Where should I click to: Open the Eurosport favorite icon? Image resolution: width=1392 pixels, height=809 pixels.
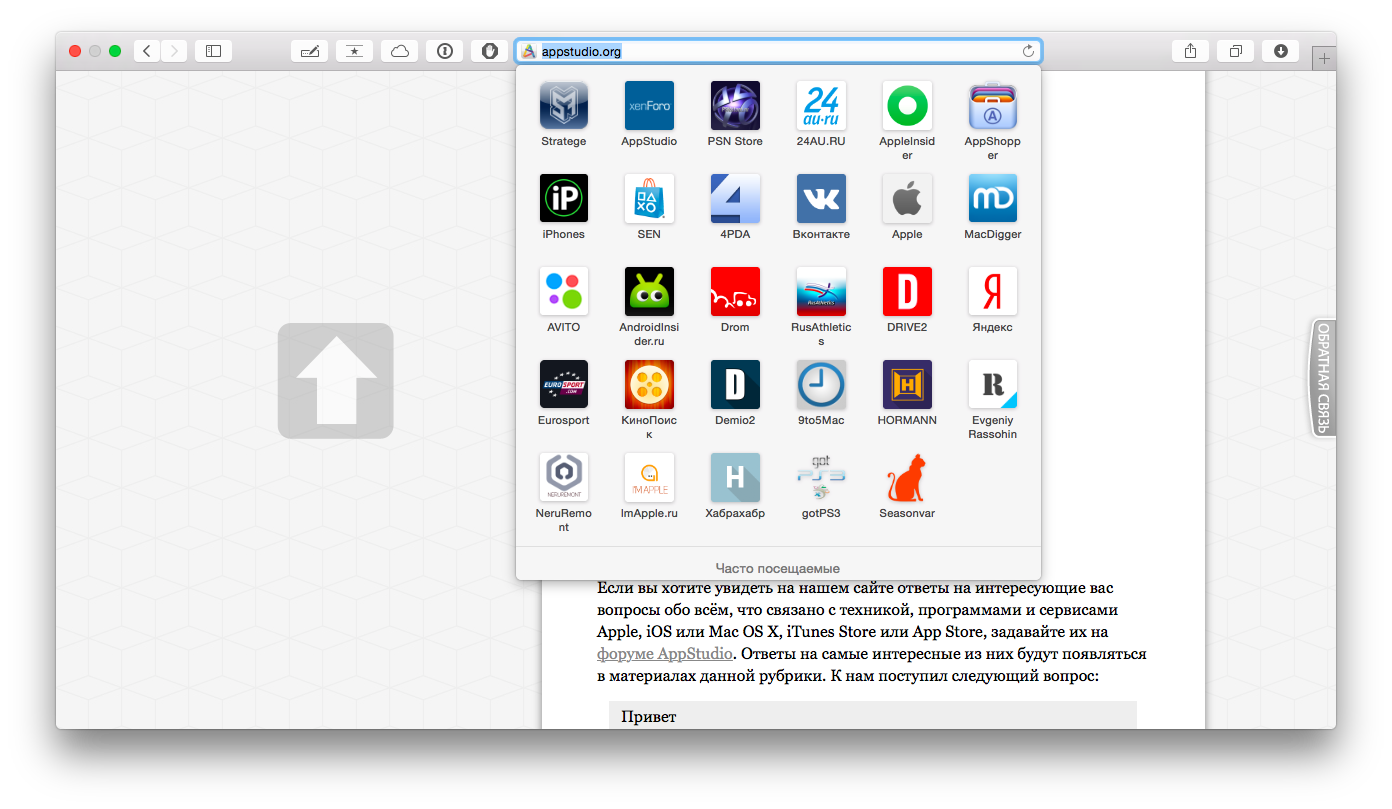(564, 385)
